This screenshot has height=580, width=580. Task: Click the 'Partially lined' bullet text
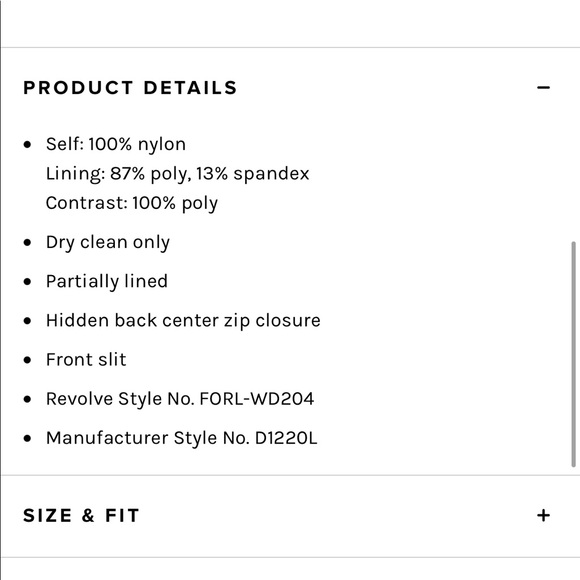point(107,281)
